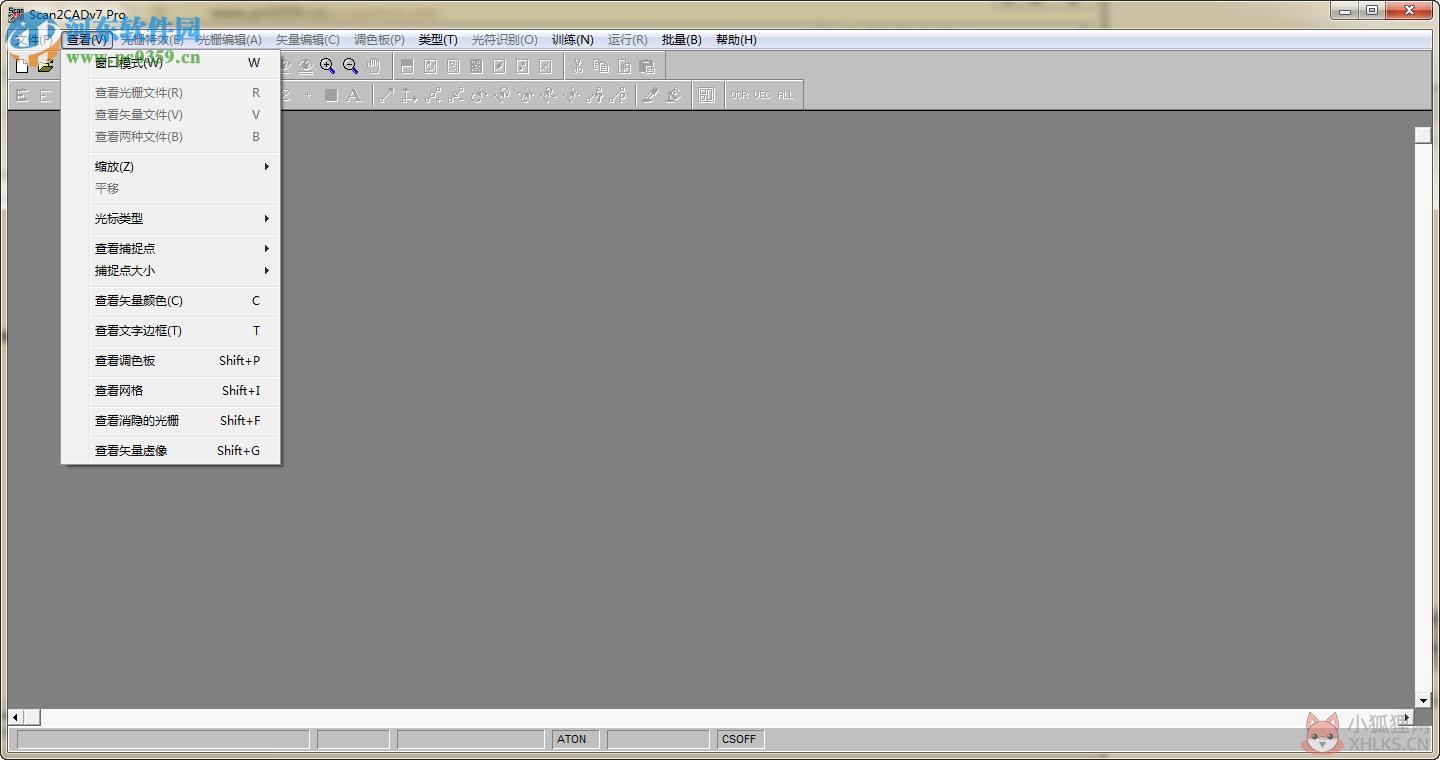Screen dimensions: 1440x760
Task: Choose 查看文字边框(T) menu entry
Action: (x=171, y=331)
